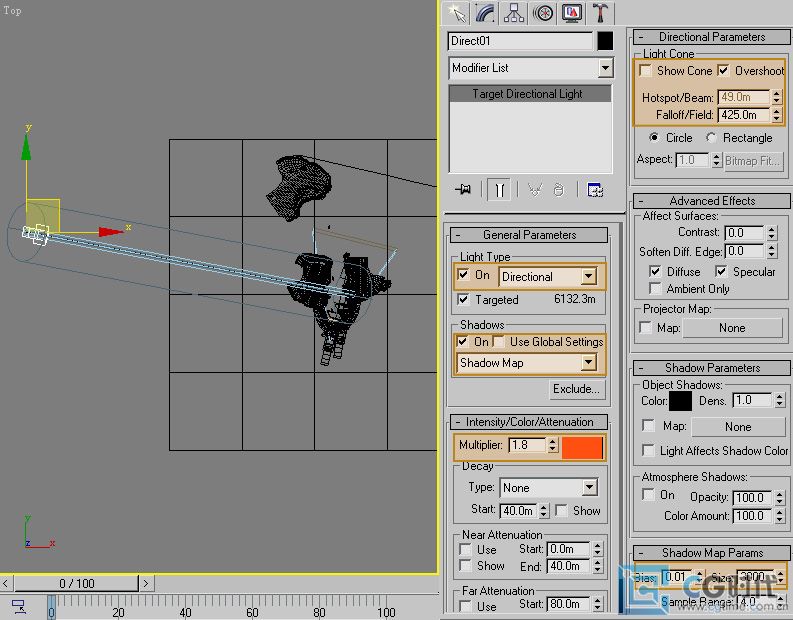Enable Projector Map checkbox
Image resolution: width=793 pixels, height=620 pixels.
645,327
